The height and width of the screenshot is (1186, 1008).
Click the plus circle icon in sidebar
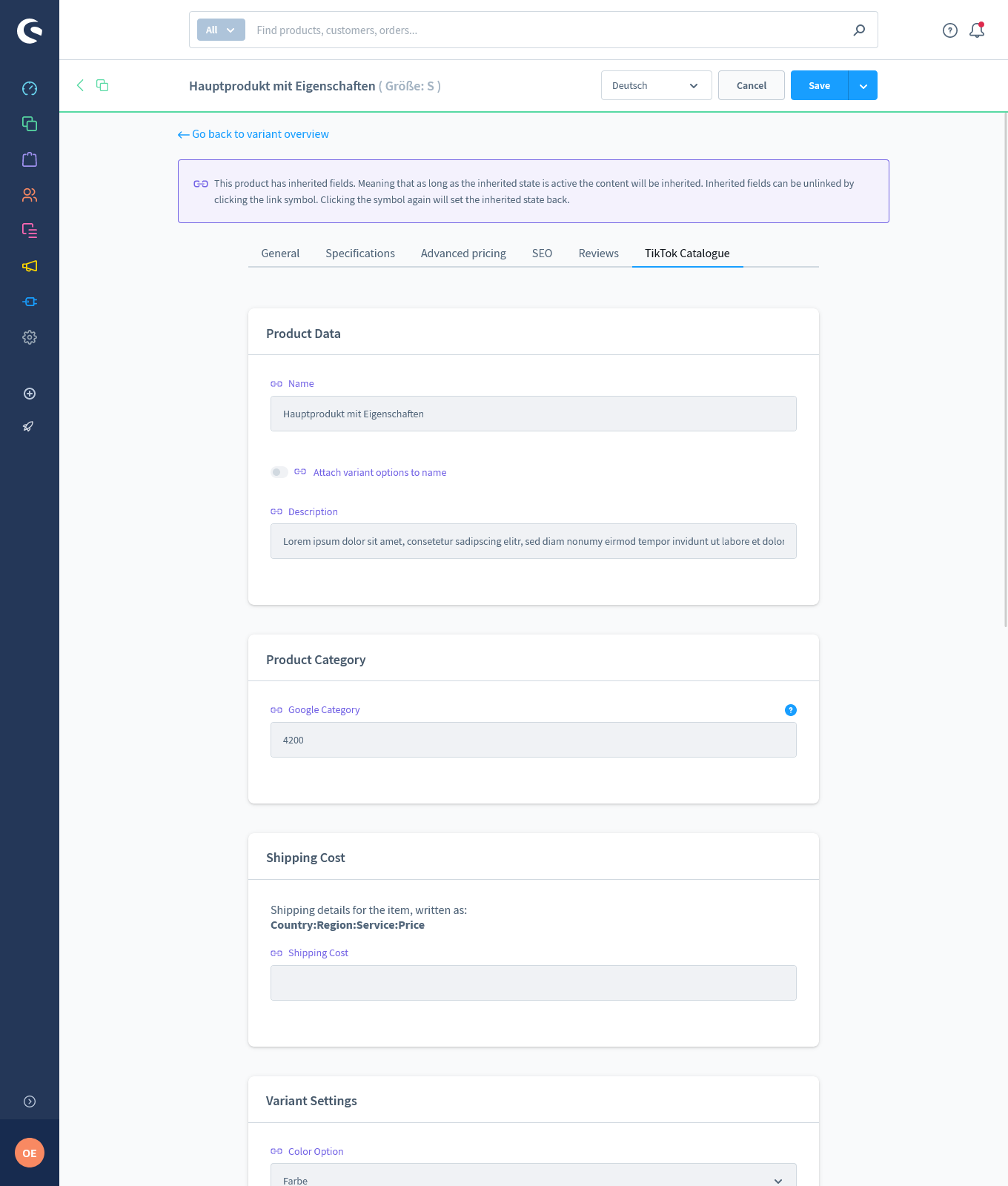point(30,394)
